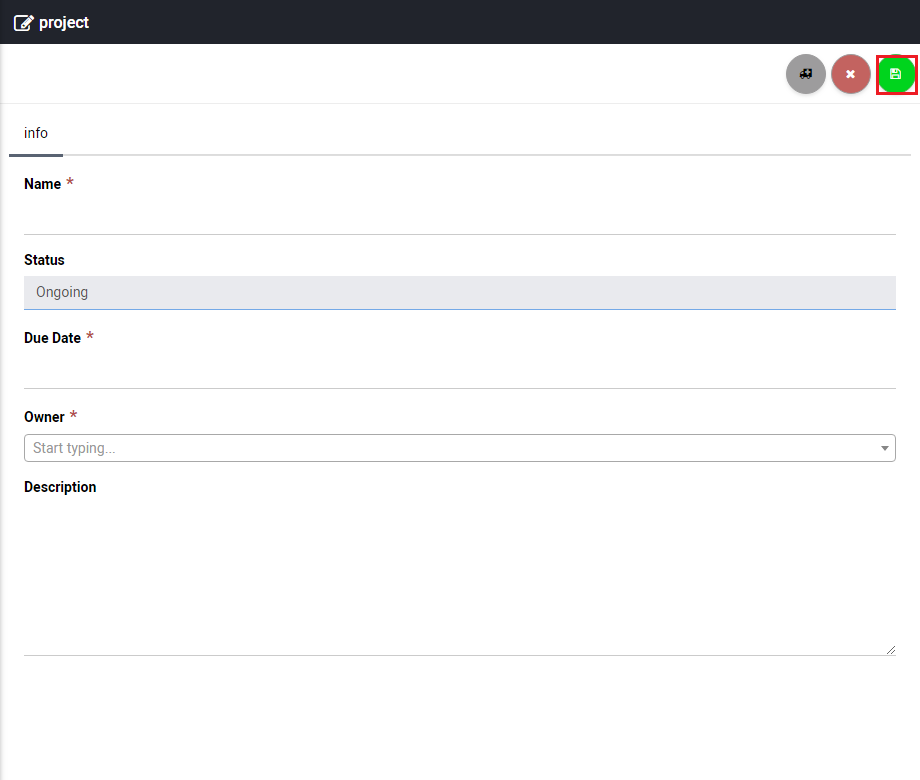
Task: Select the Due Date label
Action: [52, 338]
